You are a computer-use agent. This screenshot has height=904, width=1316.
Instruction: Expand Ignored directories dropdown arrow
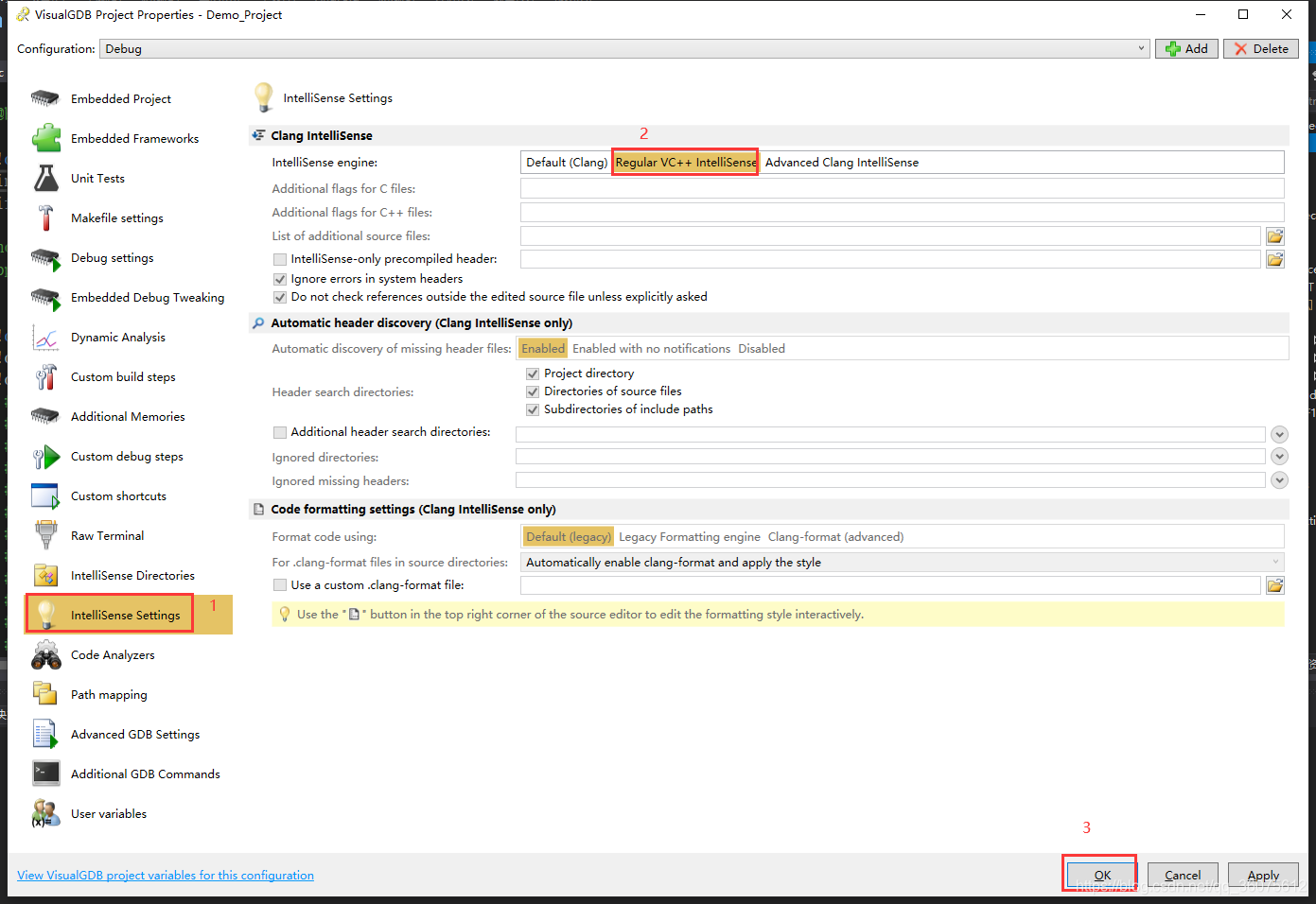pos(1279,457)
